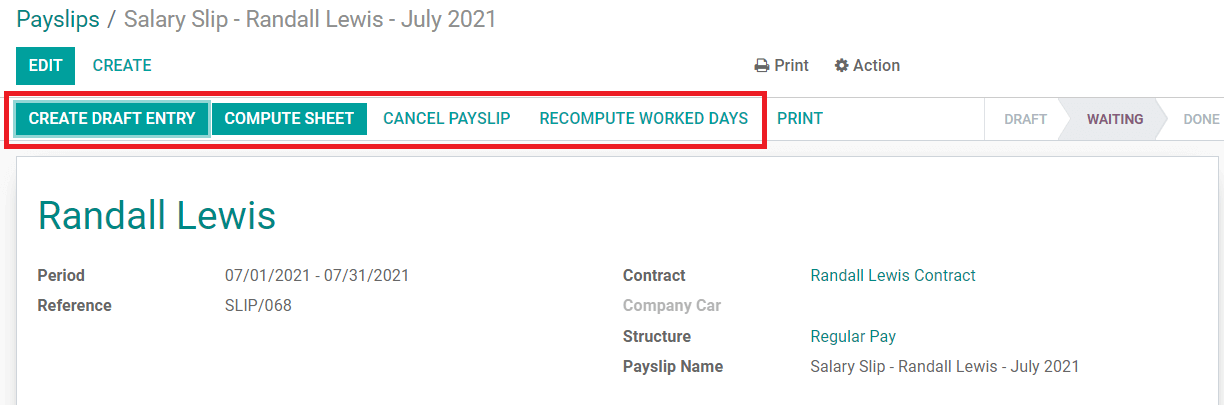This screenshot has width=1224, height=405.
Task: Click Recompute Worked Days
Action: [643, 119]
